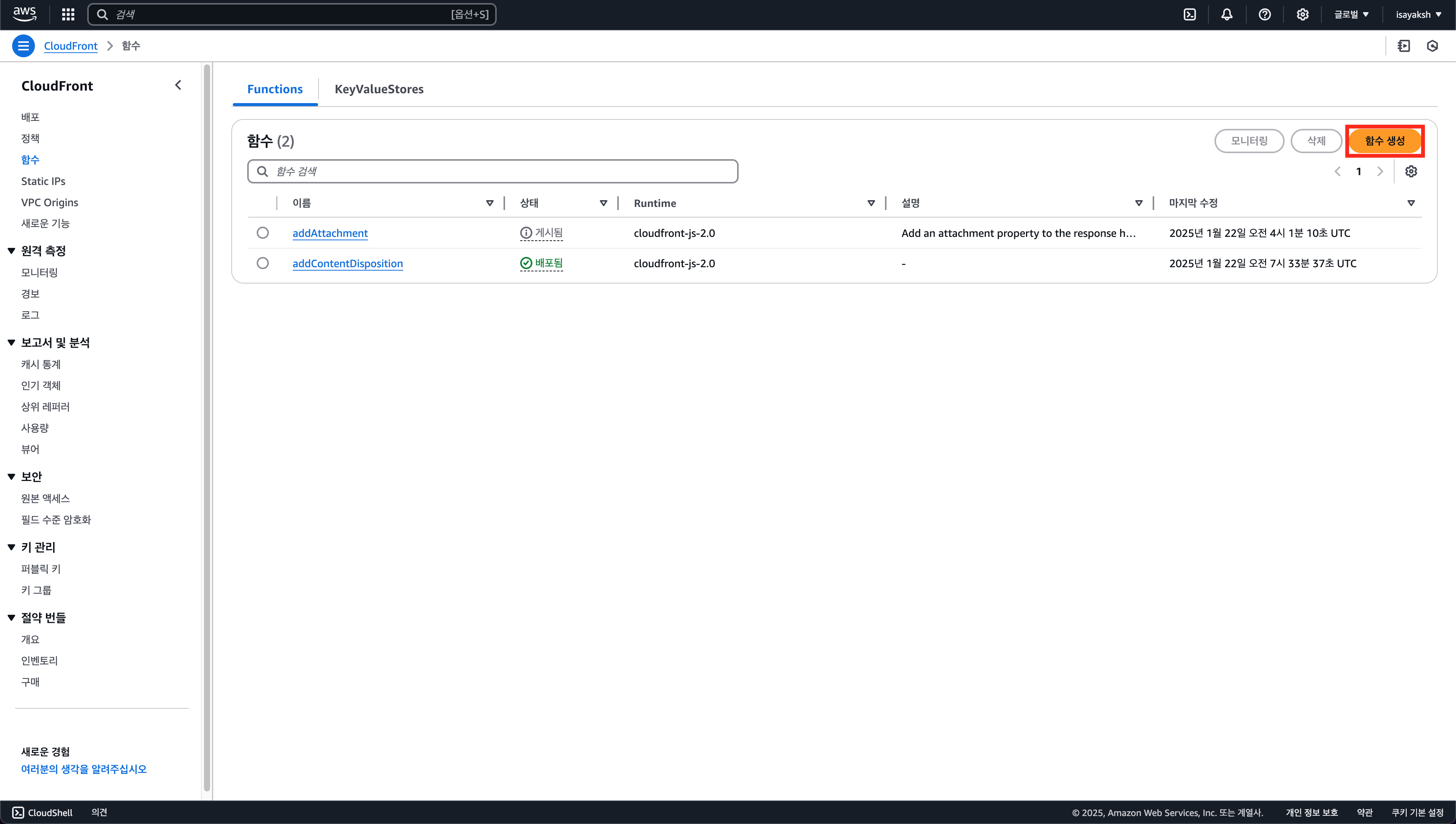Toggle the blue hamburger navigation button

23,46
